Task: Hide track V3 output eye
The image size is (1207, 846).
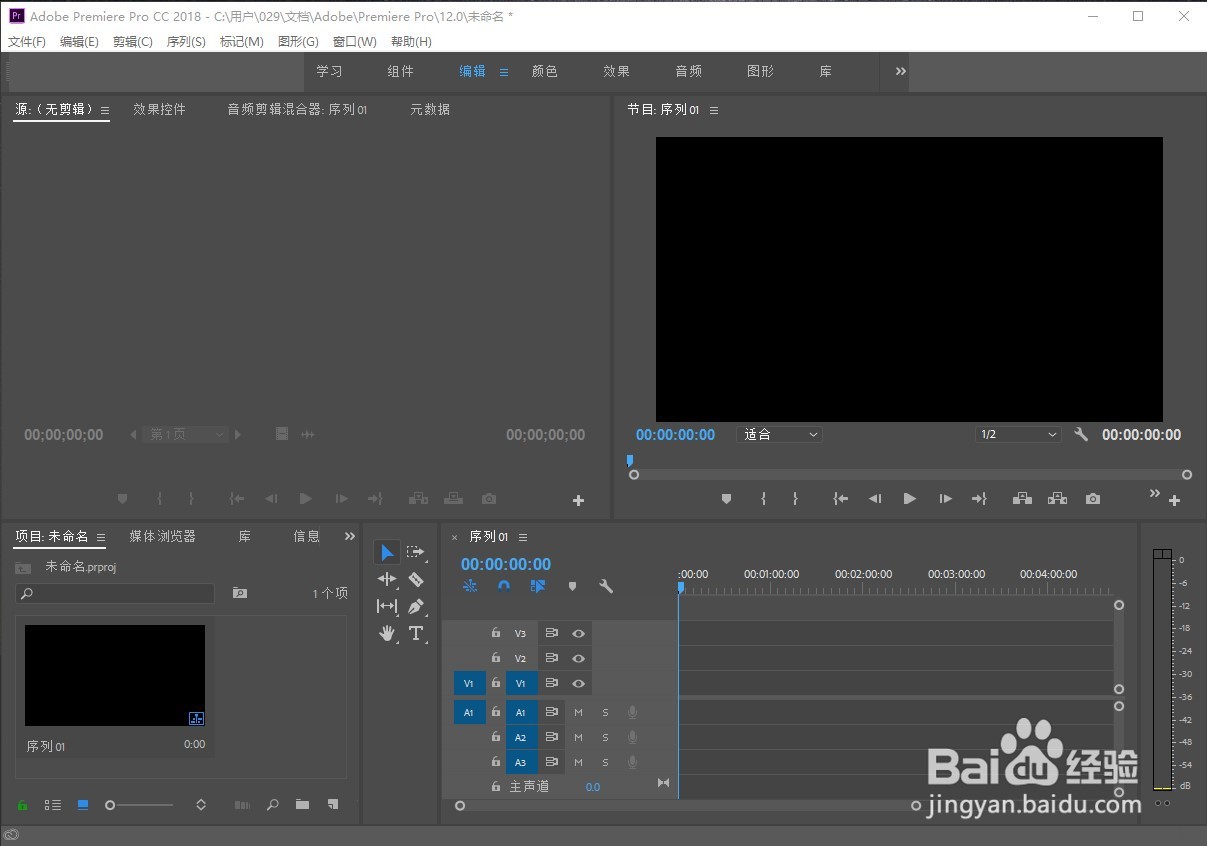Action: click(x=578, y=633)
